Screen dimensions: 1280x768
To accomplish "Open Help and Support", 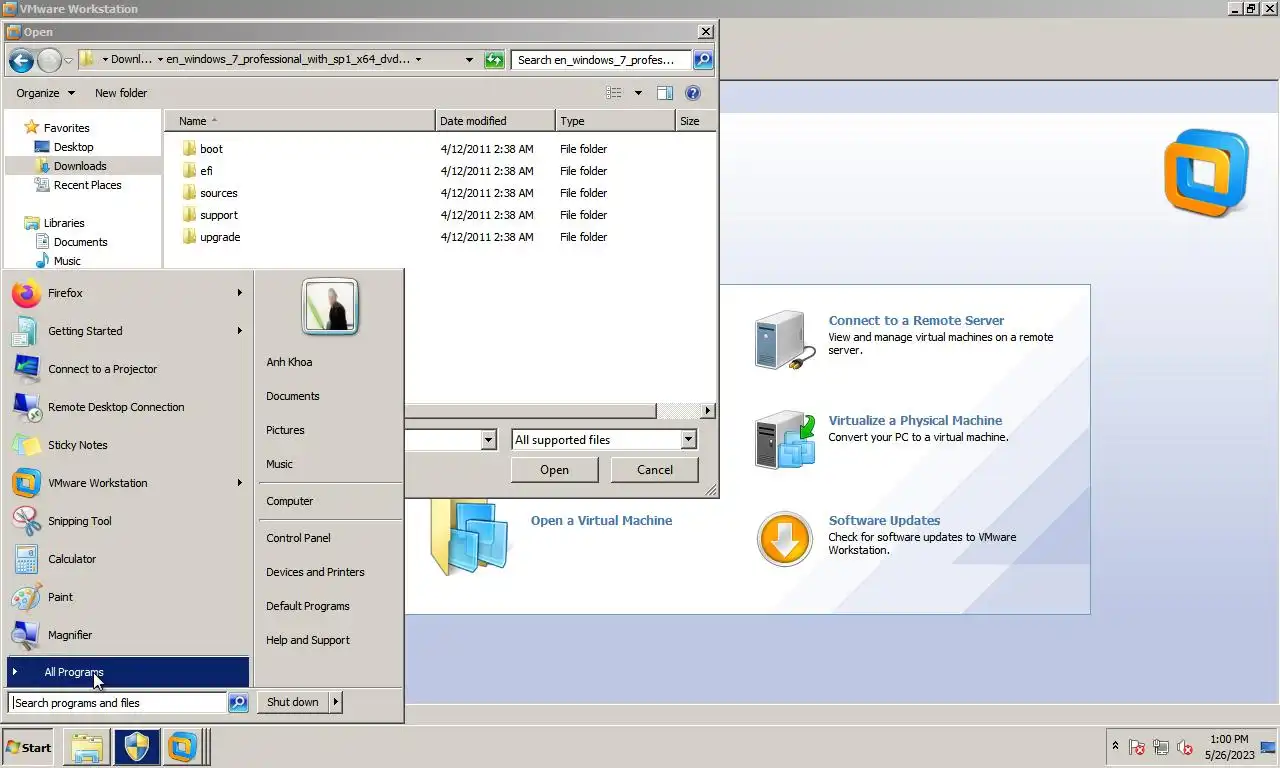I will click(308, 640).
